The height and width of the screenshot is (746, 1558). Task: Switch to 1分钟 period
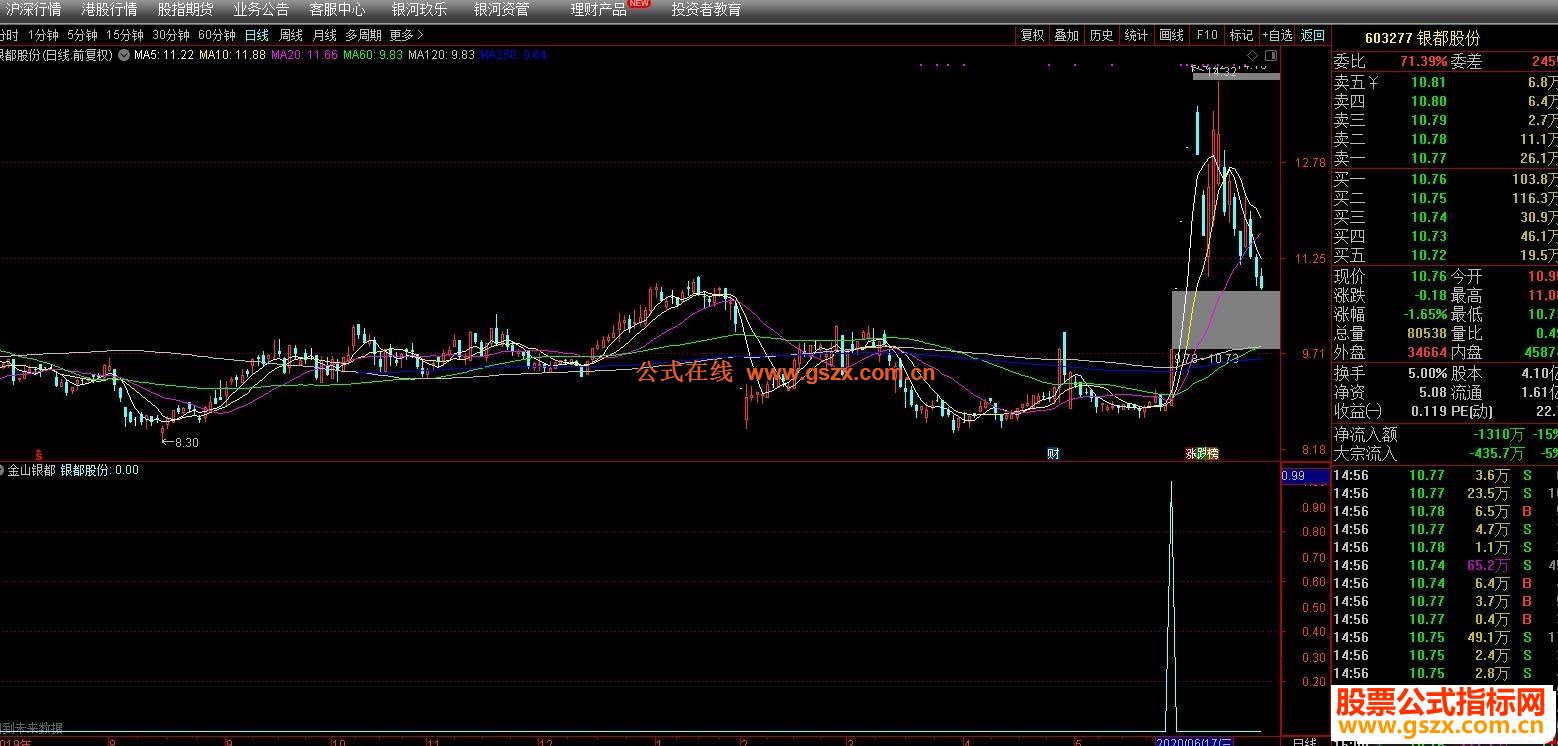click(x=43, y=35)
